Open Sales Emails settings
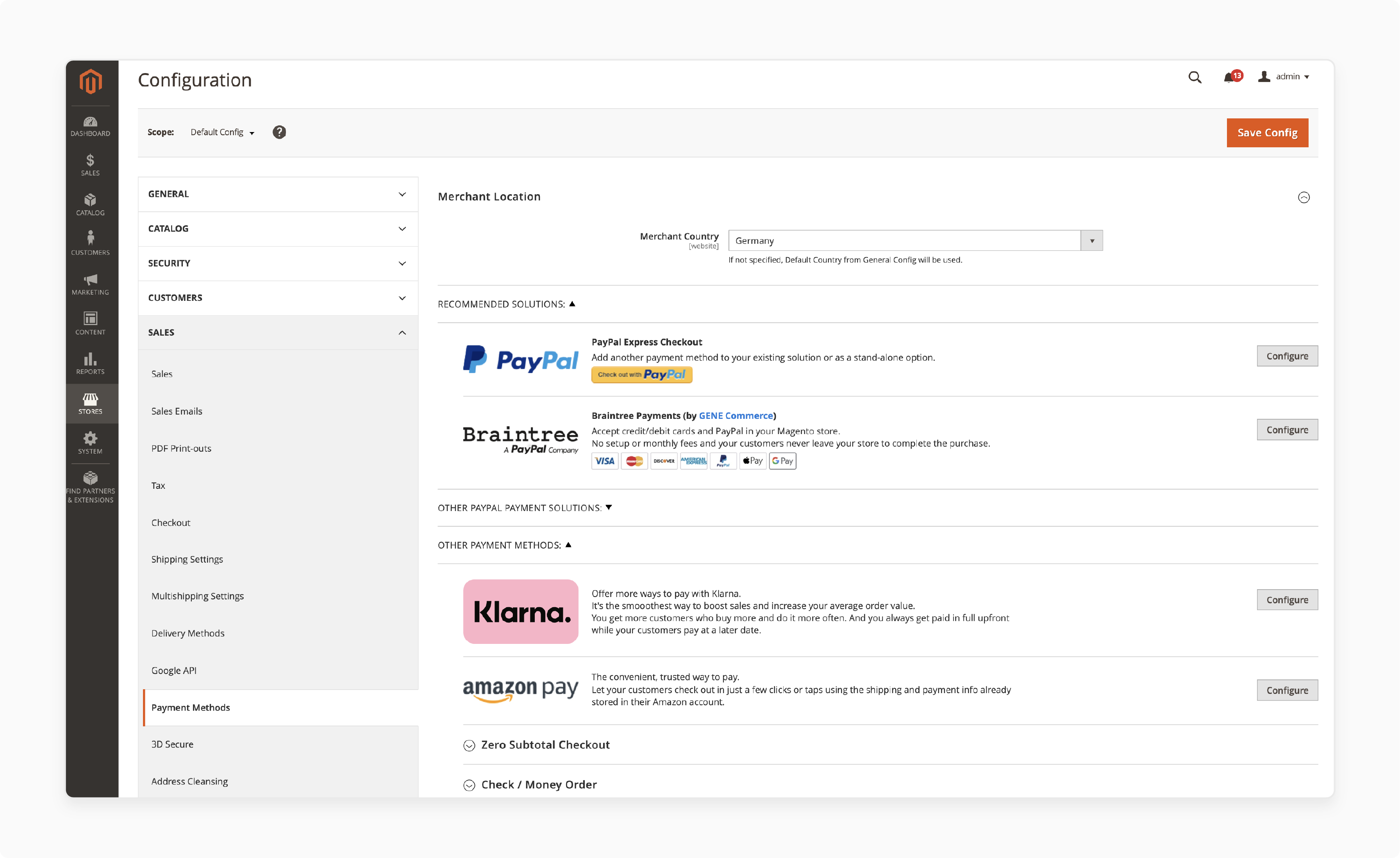 [x=177, y=411]
